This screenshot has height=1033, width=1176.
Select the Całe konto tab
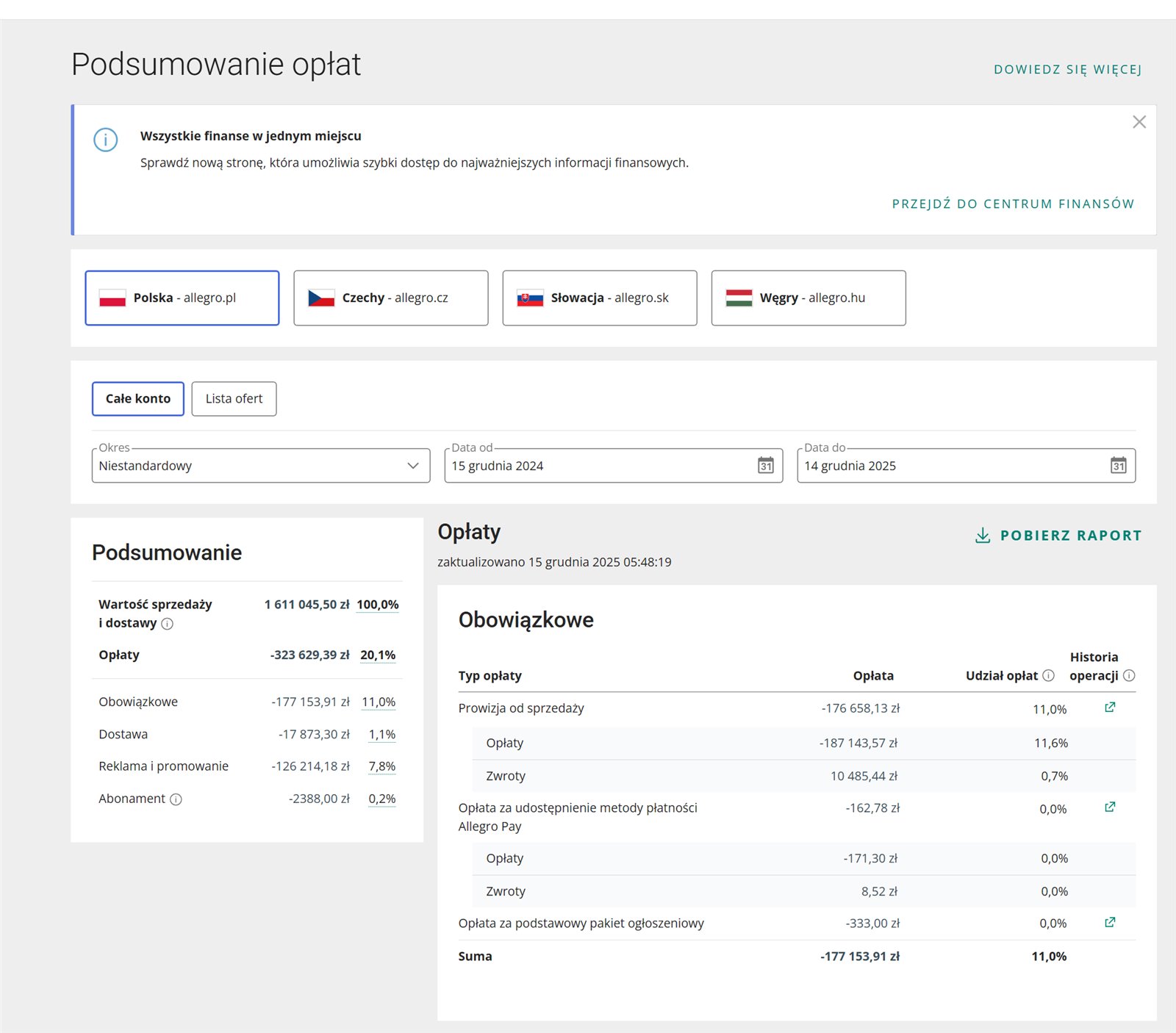point(137,399)
